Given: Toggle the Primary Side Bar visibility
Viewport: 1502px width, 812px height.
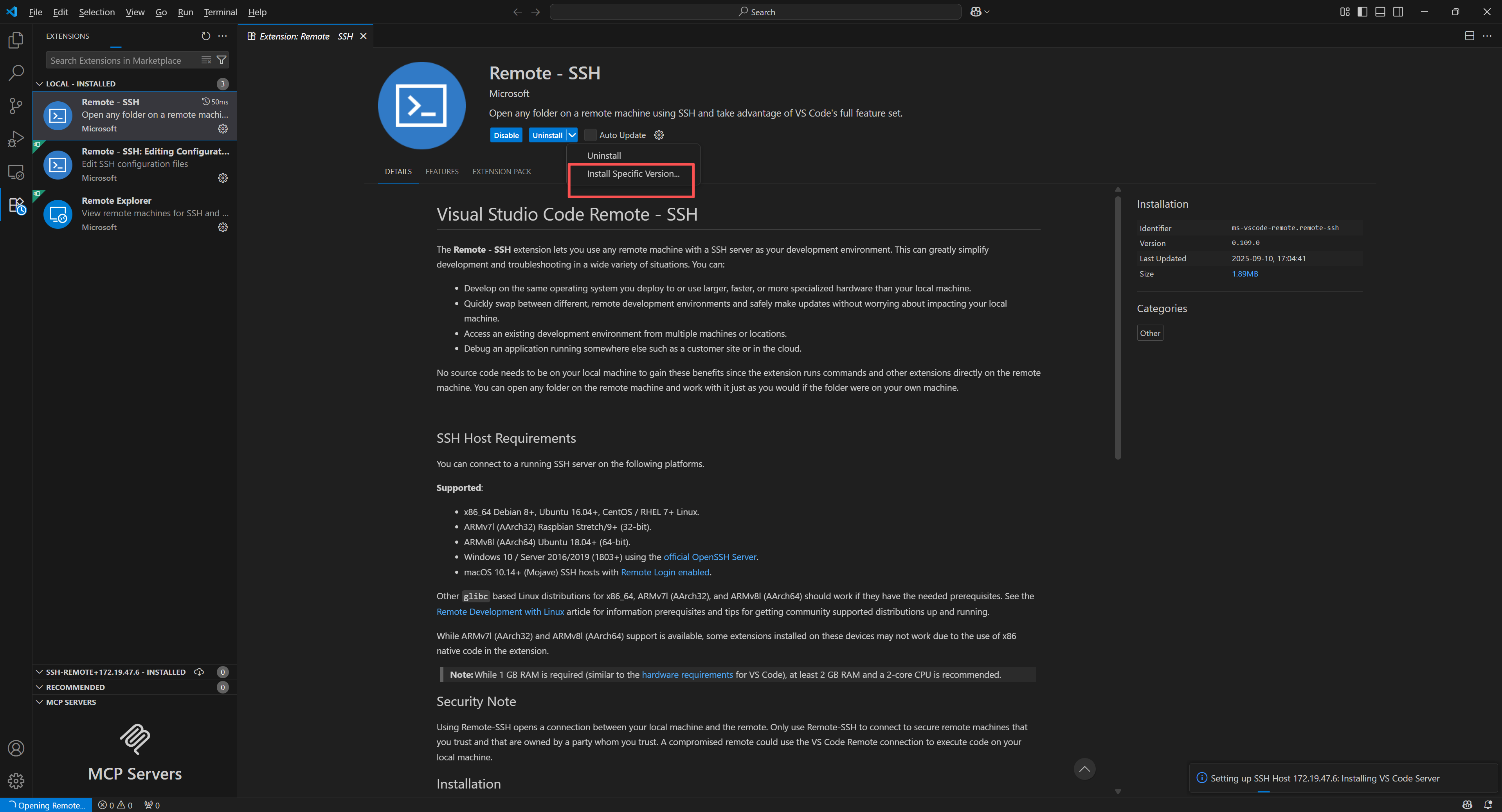Looking at the screenshot, I should (1362, 12).
